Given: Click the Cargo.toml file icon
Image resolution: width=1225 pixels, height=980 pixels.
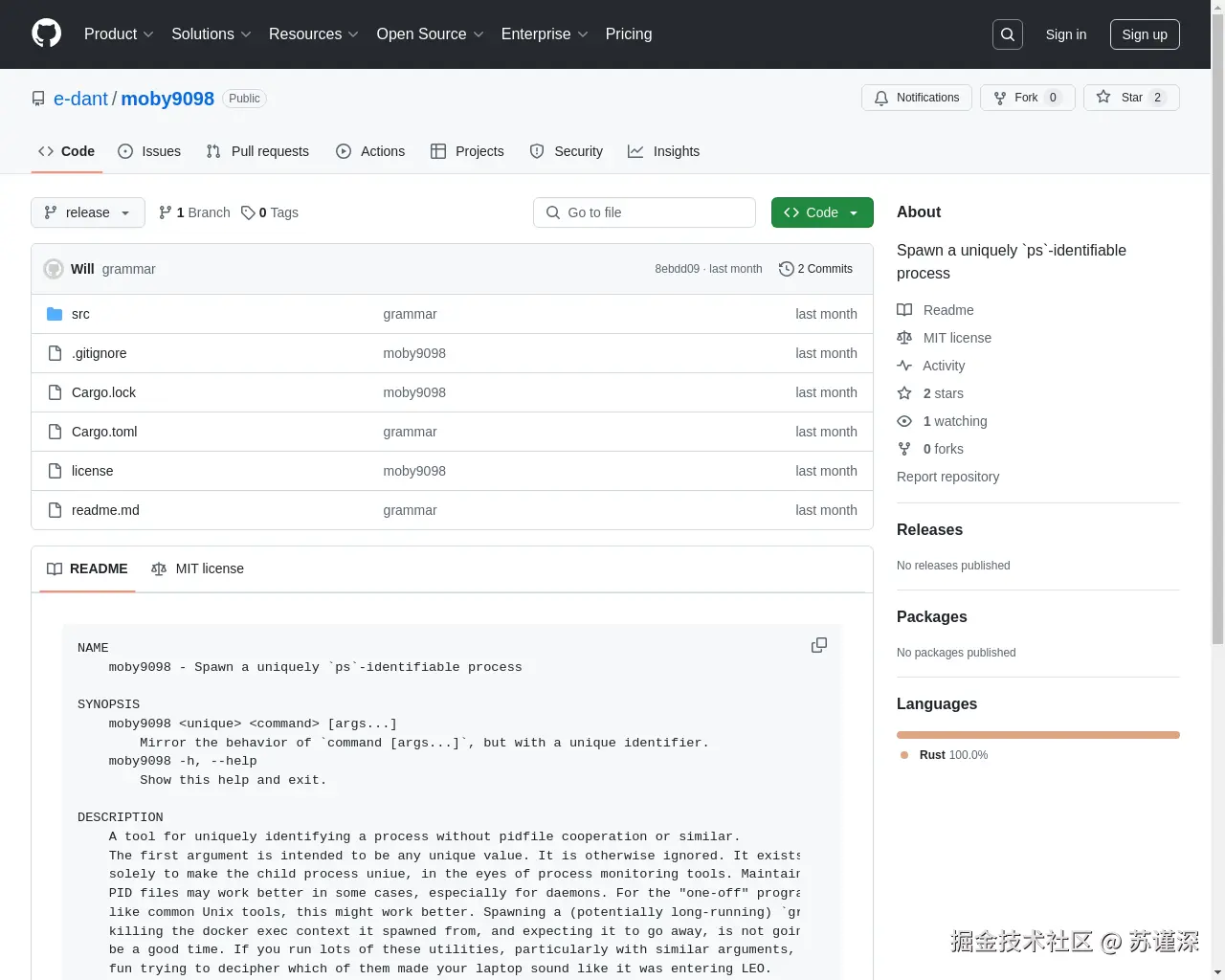Looking at the screenshot, I should click(55, 432).
